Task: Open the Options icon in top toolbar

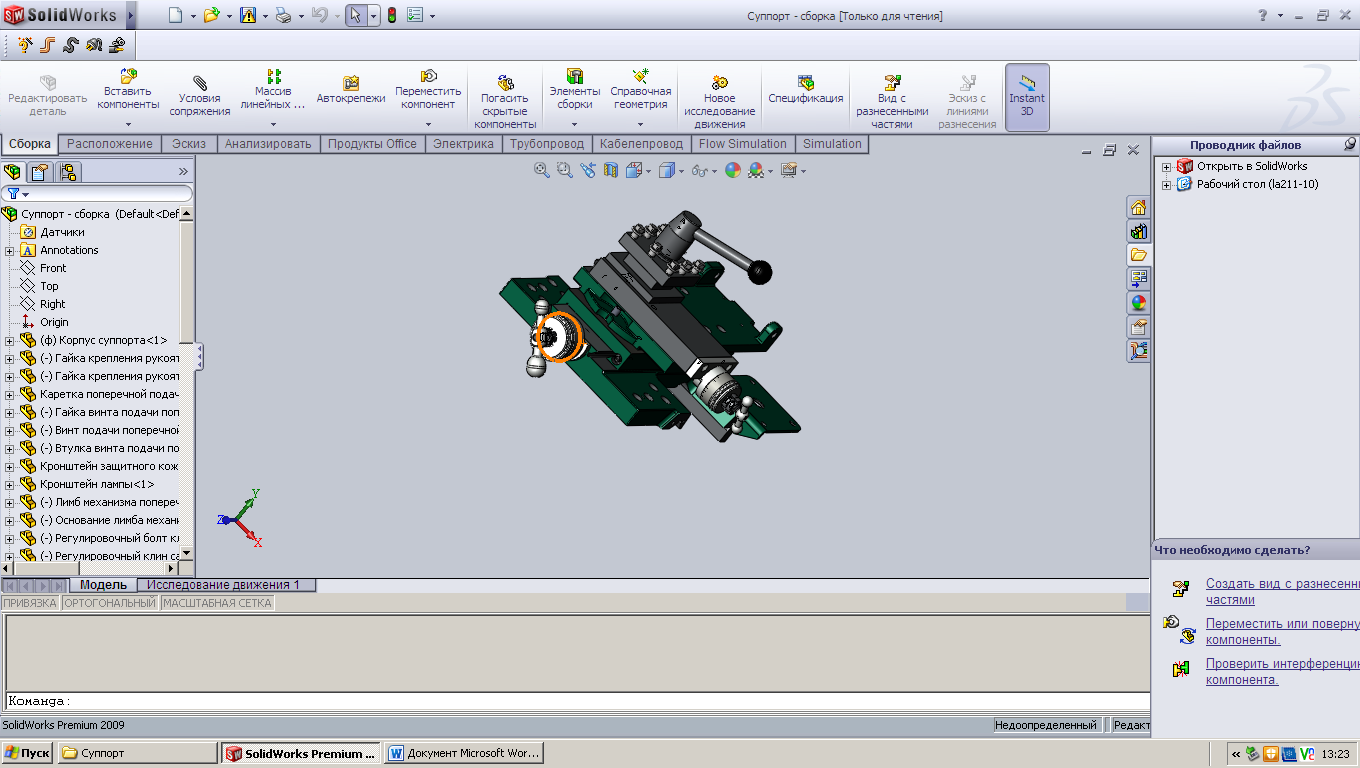Action: 415,16
